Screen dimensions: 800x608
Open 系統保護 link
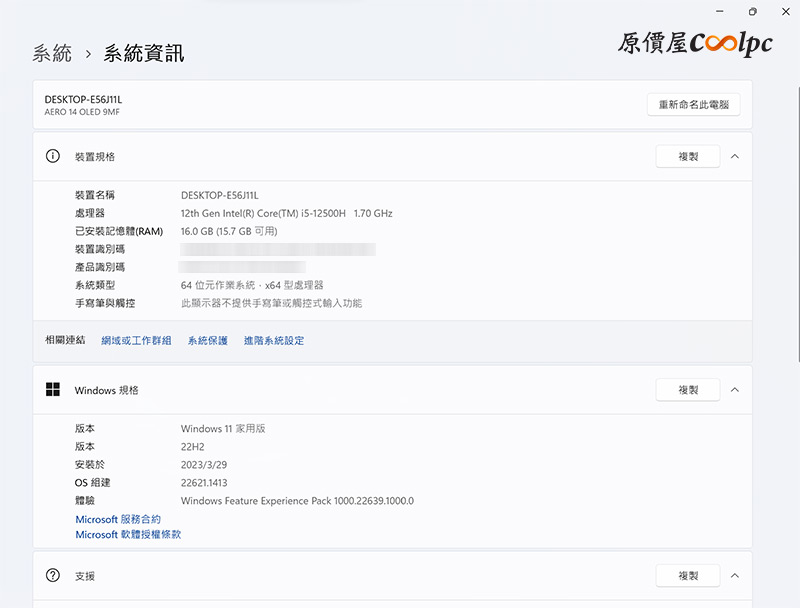point(208,341)
